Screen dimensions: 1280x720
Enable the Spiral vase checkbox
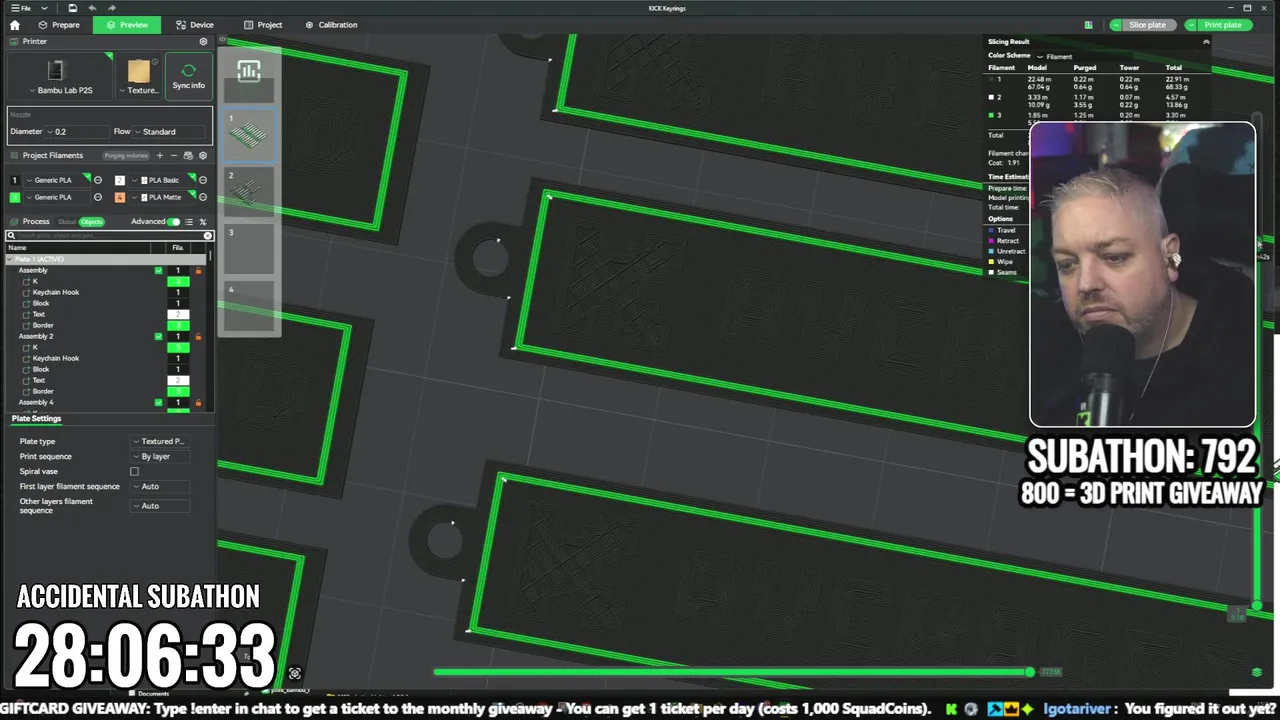point(134,471)
